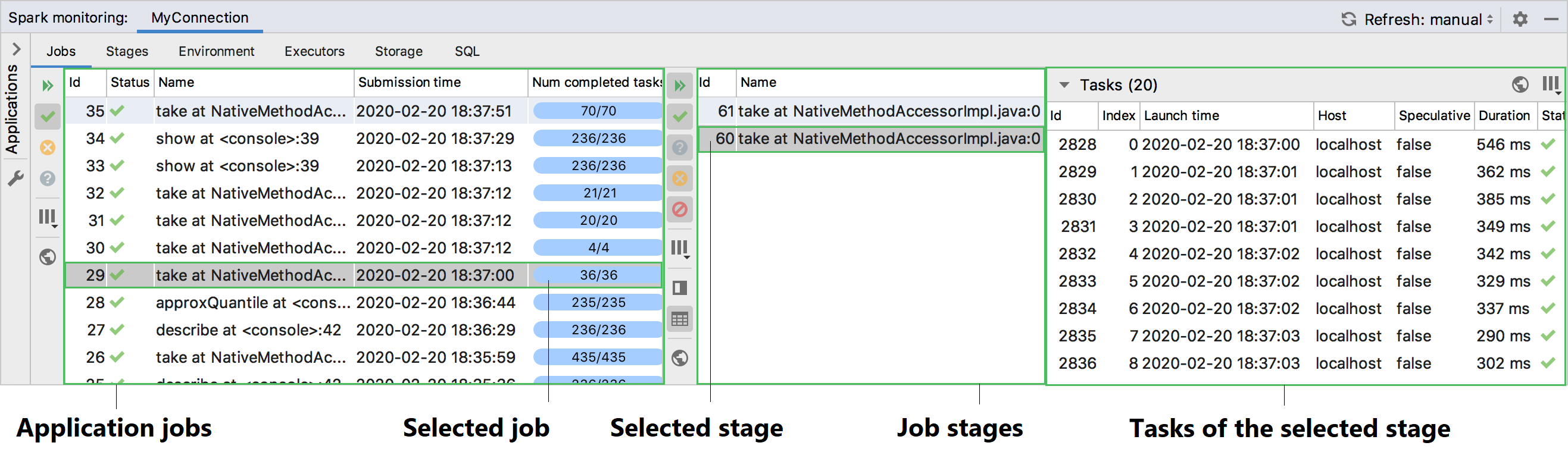Switch to the Jobs tab
1568x452 pixels.
61,51
